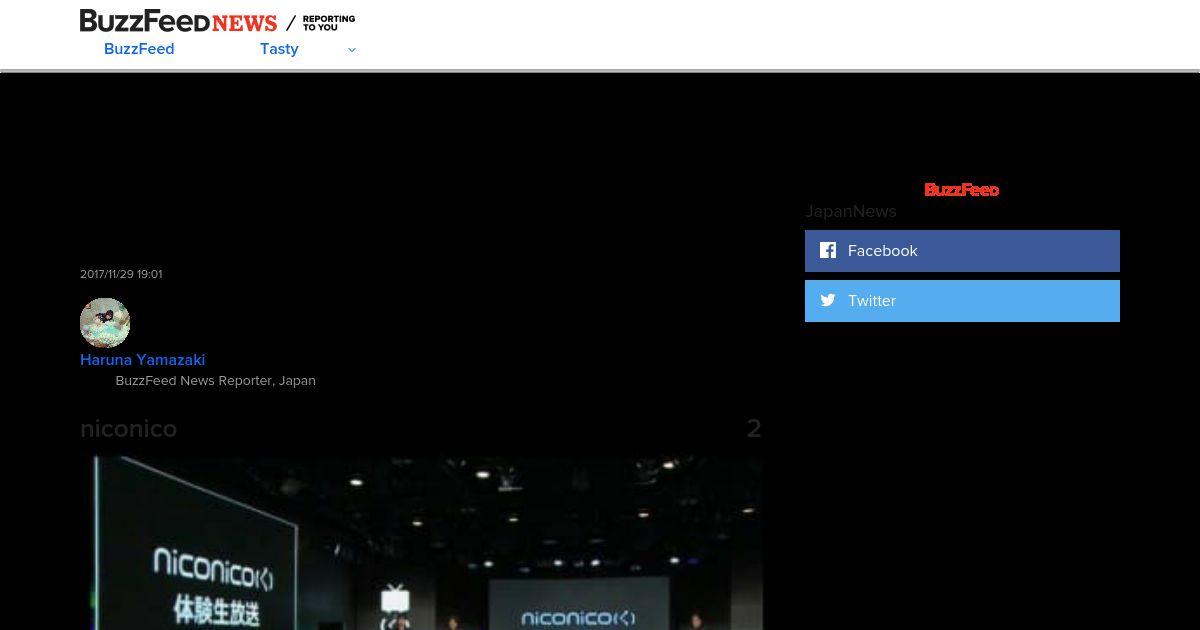Click the article date 2017/11/29 19:01

pyautogui.click(x=121, y=274)
